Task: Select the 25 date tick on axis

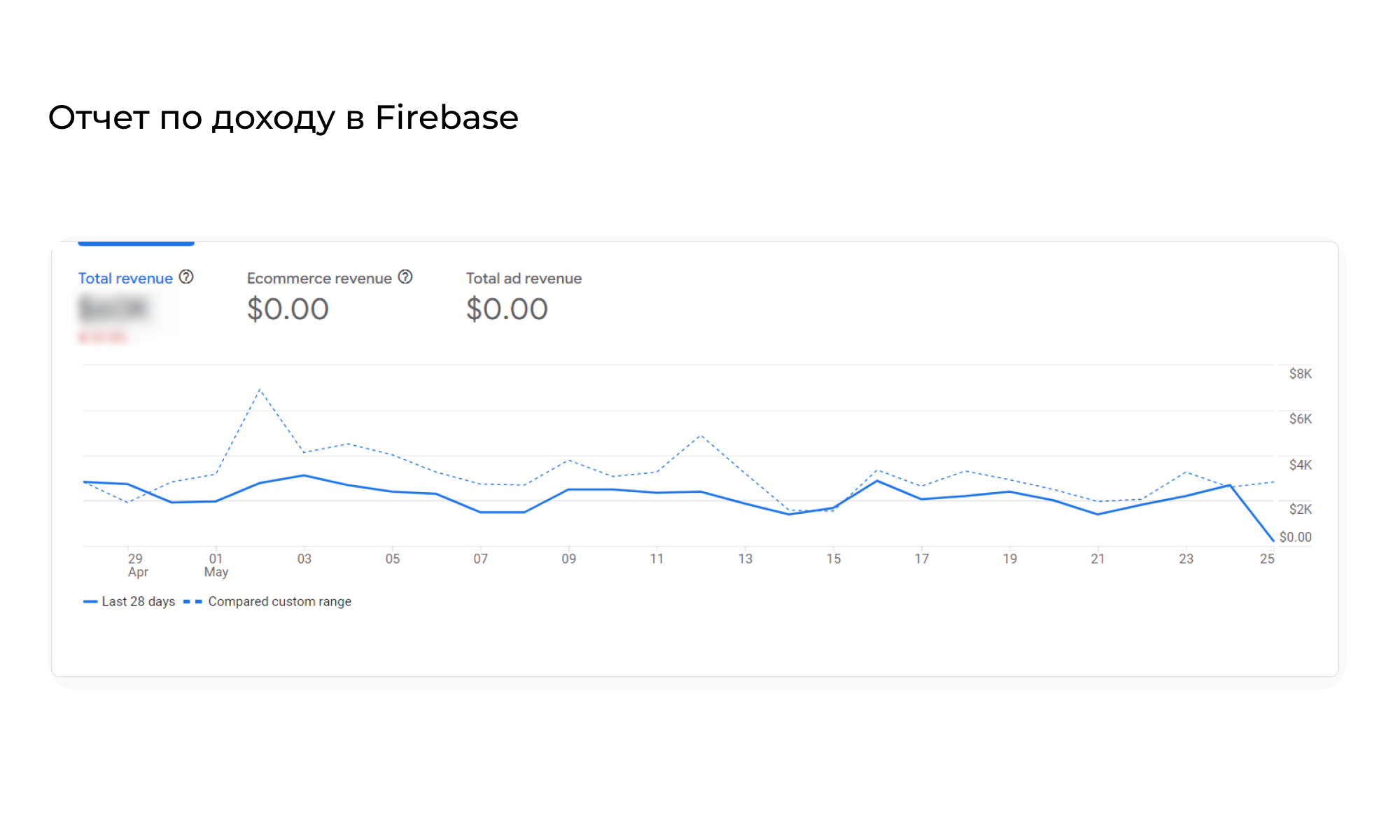Action: (x=1267, y=559)
